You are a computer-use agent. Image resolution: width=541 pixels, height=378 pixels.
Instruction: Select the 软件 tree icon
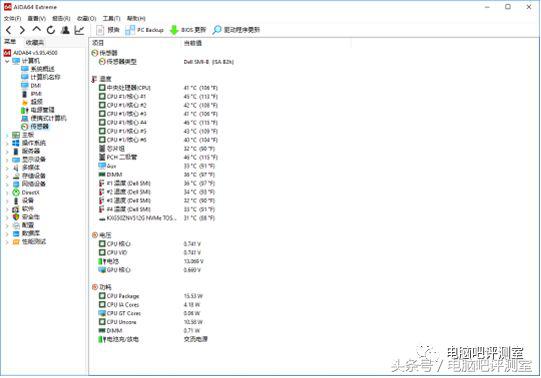[x=16, y=209]
